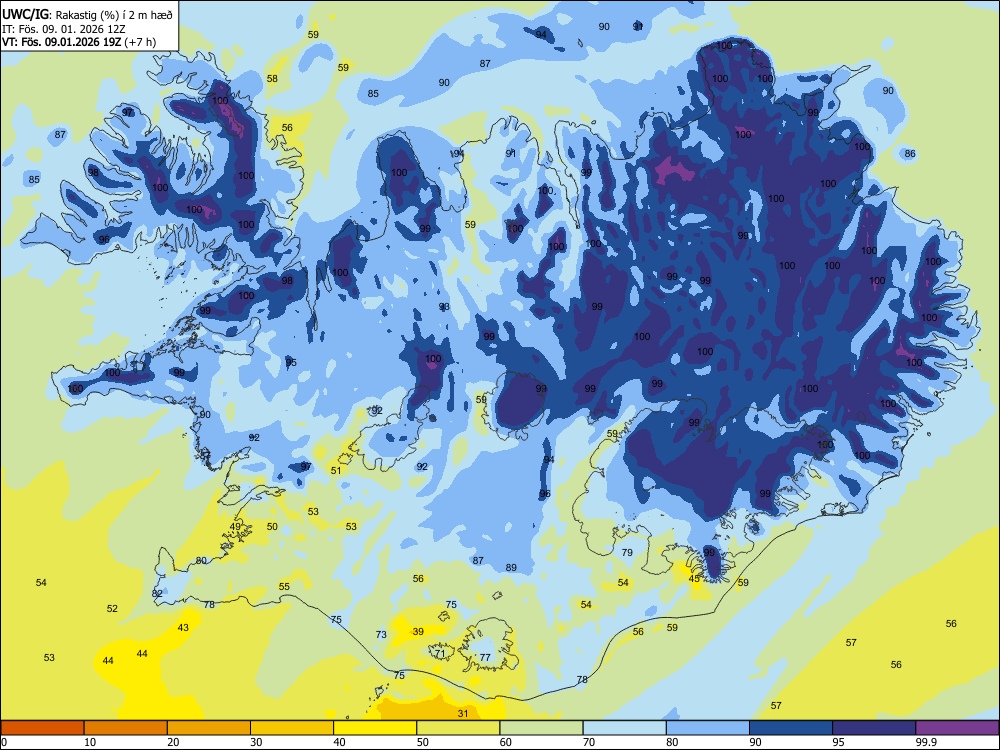This screenshot has height=750, width=1000.
Task: Click the '95' humidity value on the map
Action: click(x=291, y=363)
